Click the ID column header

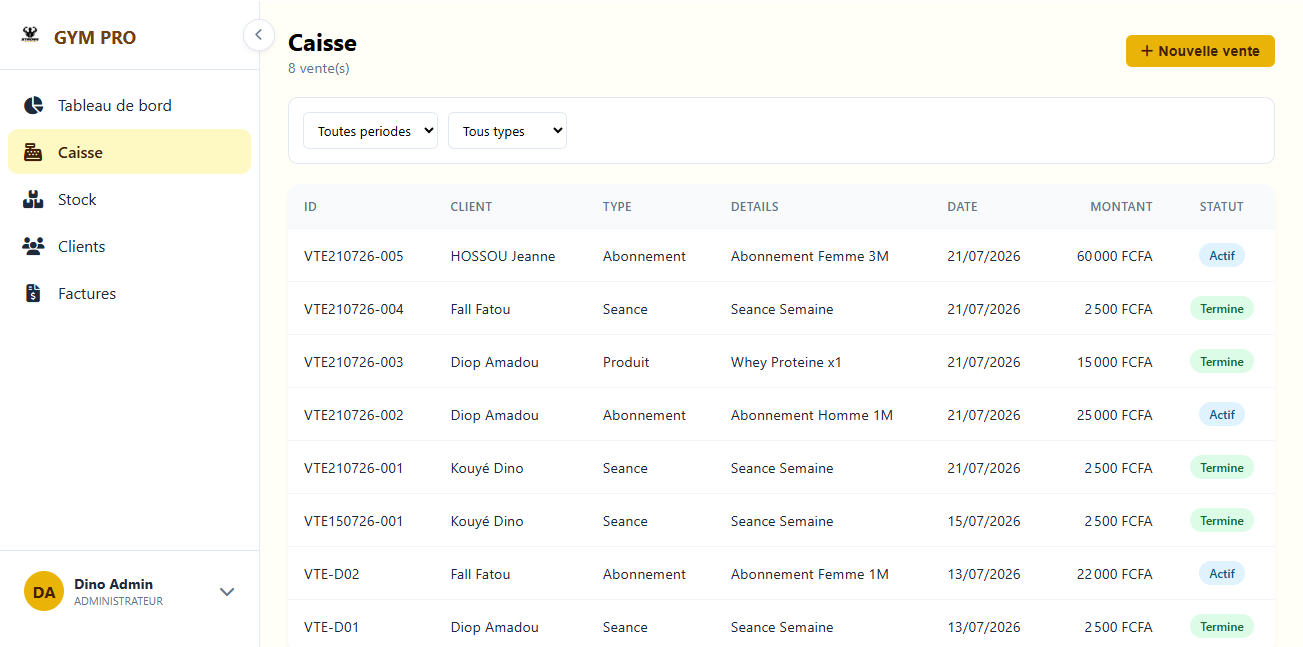(x=310, y=207)
